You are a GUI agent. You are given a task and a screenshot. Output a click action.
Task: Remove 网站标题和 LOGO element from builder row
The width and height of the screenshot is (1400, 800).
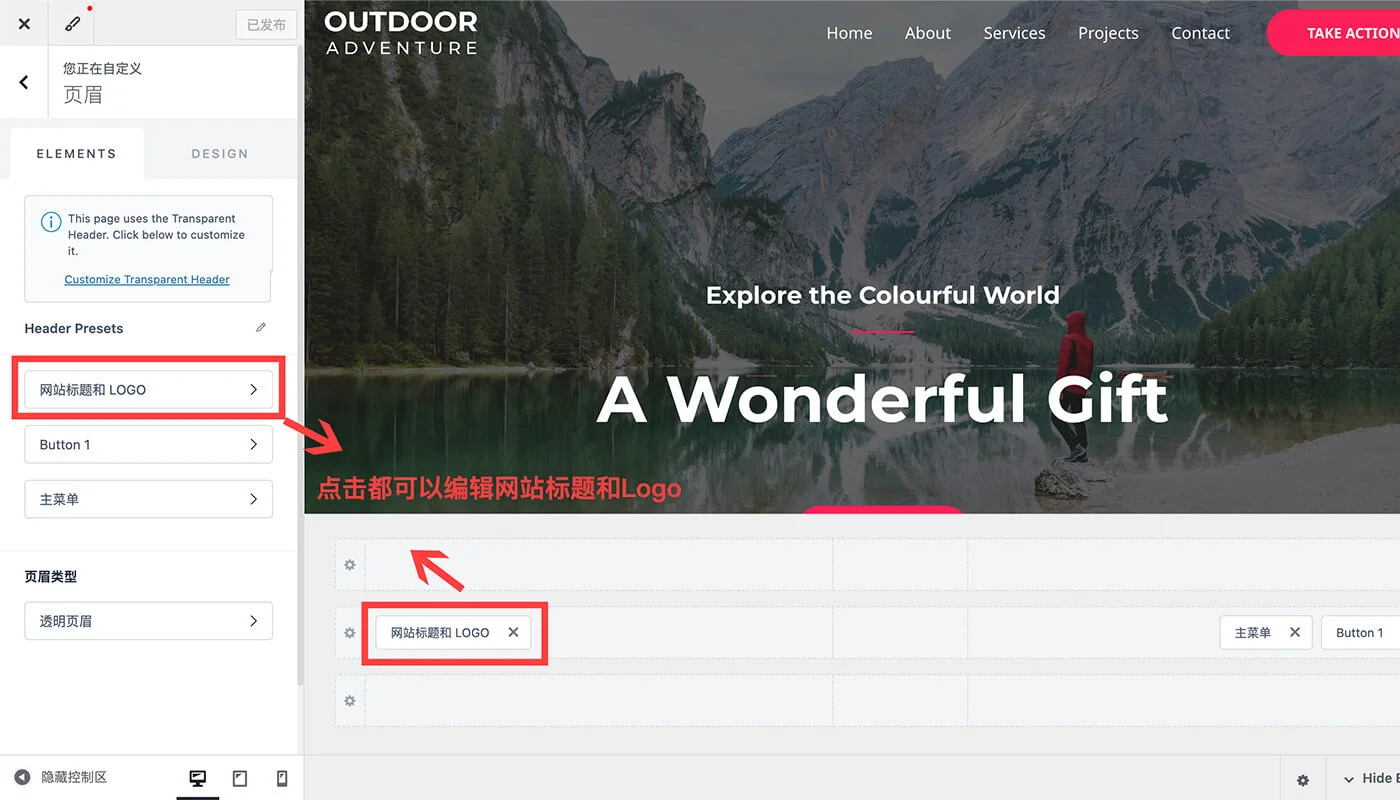(x=513, y=632)
